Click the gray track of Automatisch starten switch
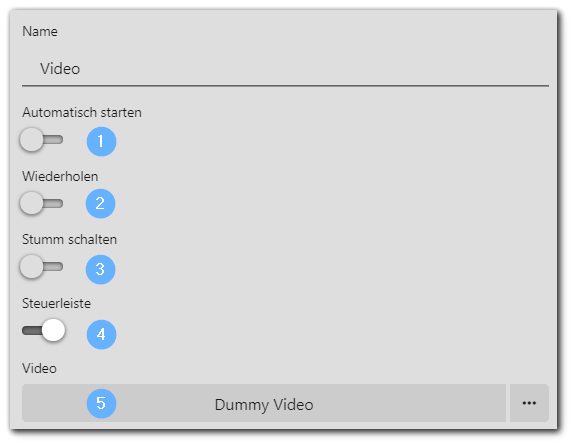Image resolution: width=575 pixels, height=447 pixels. click(x=53, y=140)
